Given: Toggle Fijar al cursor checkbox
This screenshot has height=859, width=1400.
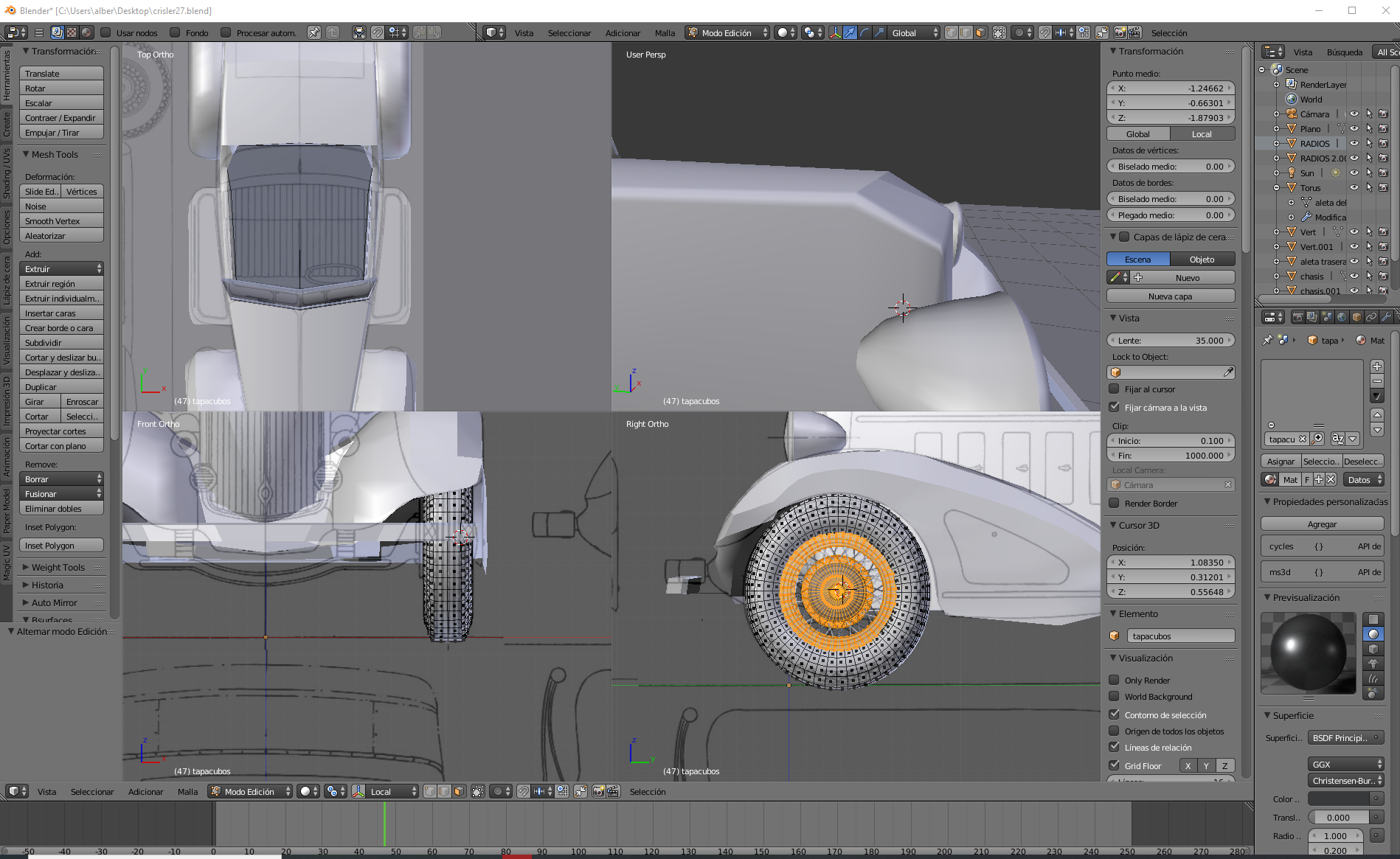Looking at the screenshot, I should coord(1114,389).
